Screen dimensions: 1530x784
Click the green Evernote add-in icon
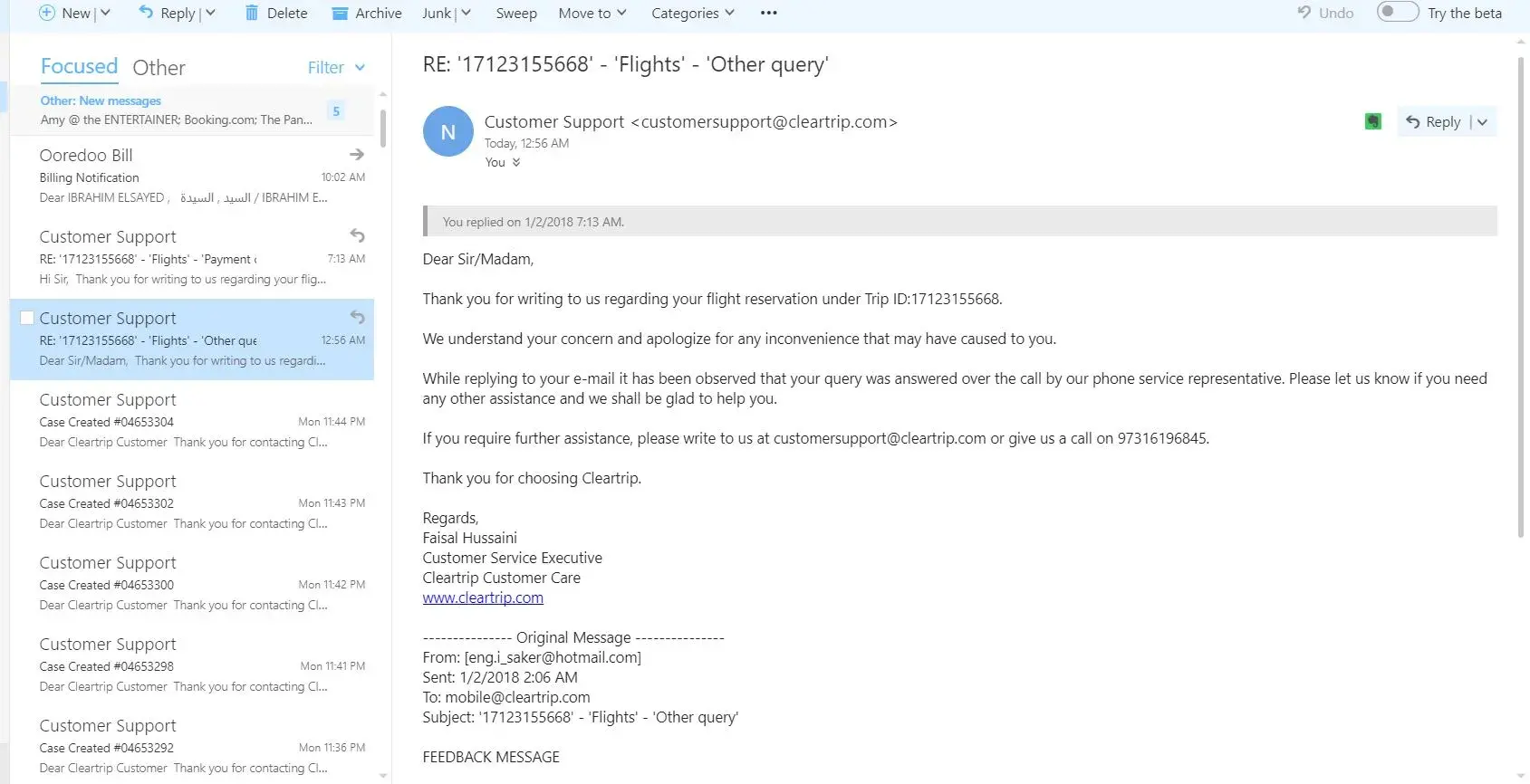pos(1373,121)
